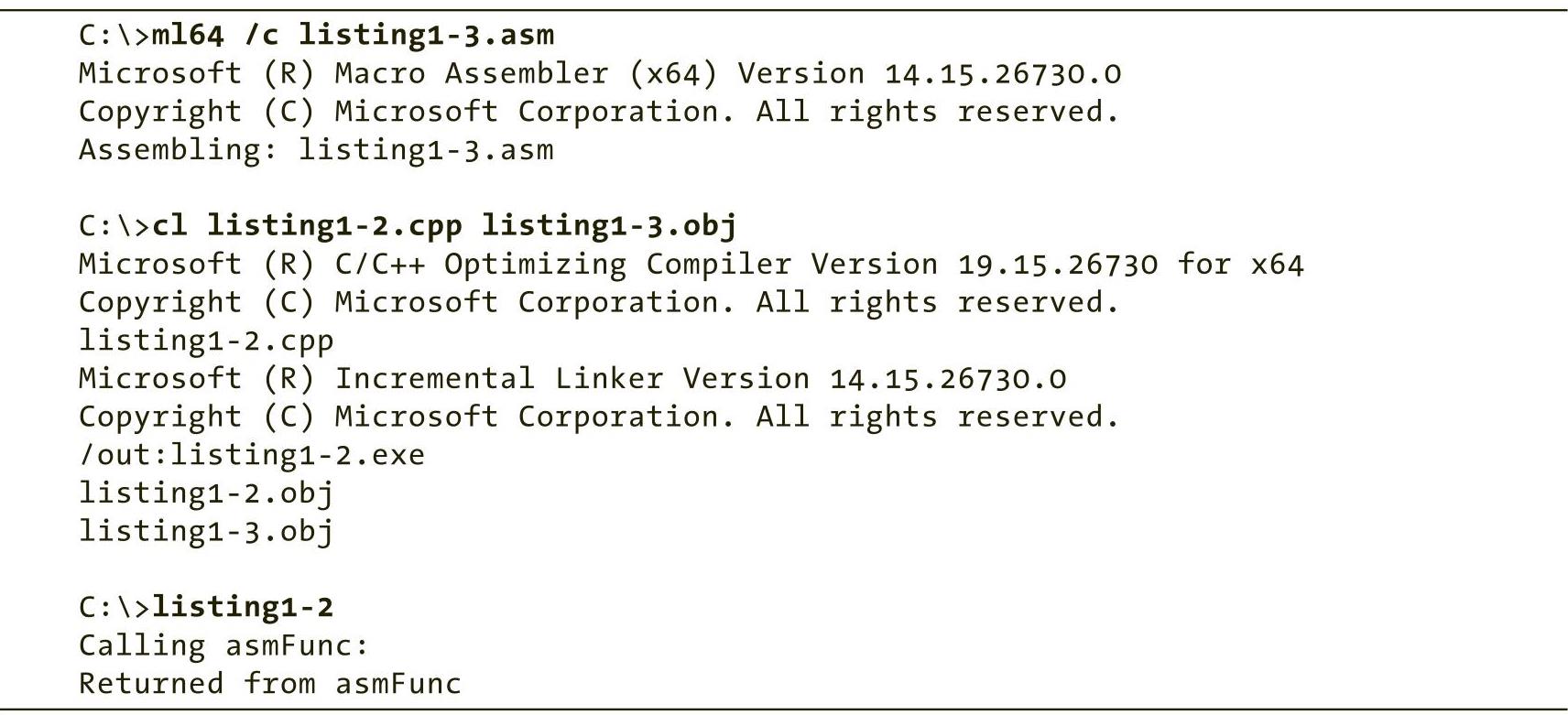Click the standalone listing1-2.cpp output line
The height and width of the screenshot is (715, 1568).
[206, 341]
